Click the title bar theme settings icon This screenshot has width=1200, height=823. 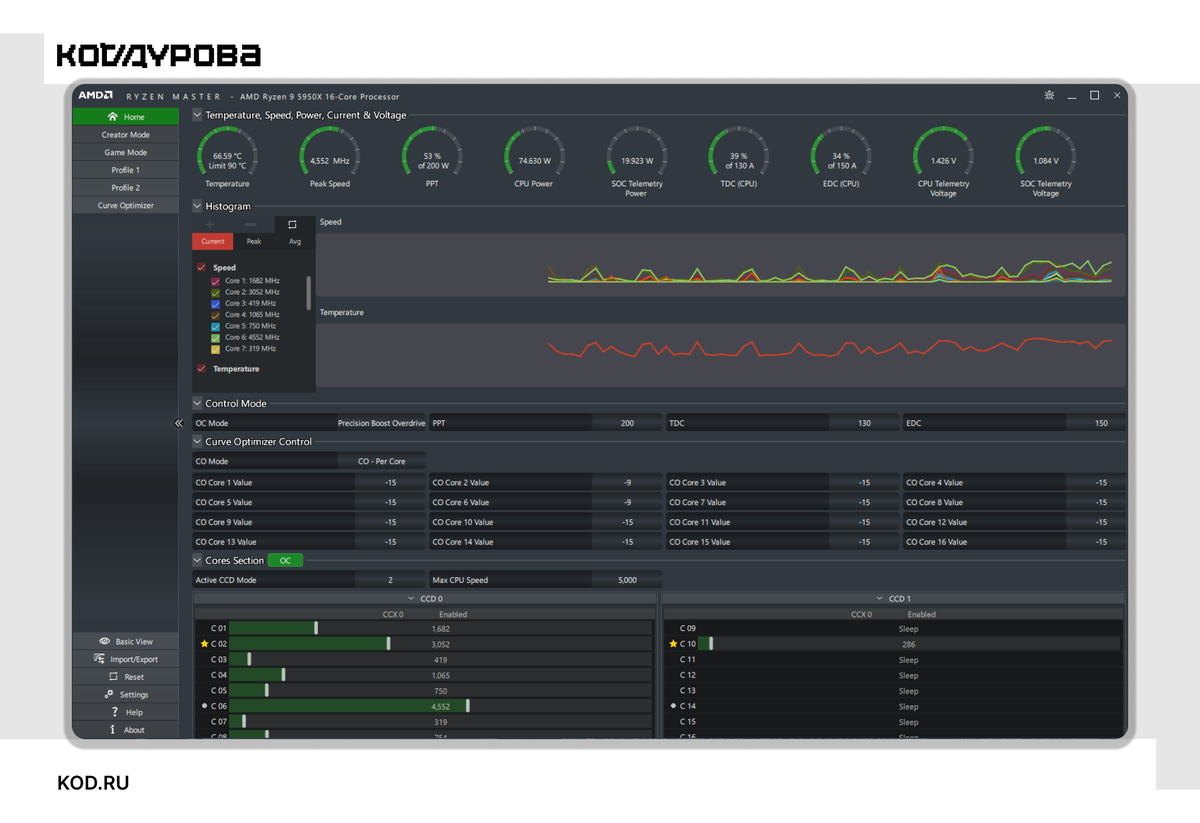click(x=1049, y=96)
